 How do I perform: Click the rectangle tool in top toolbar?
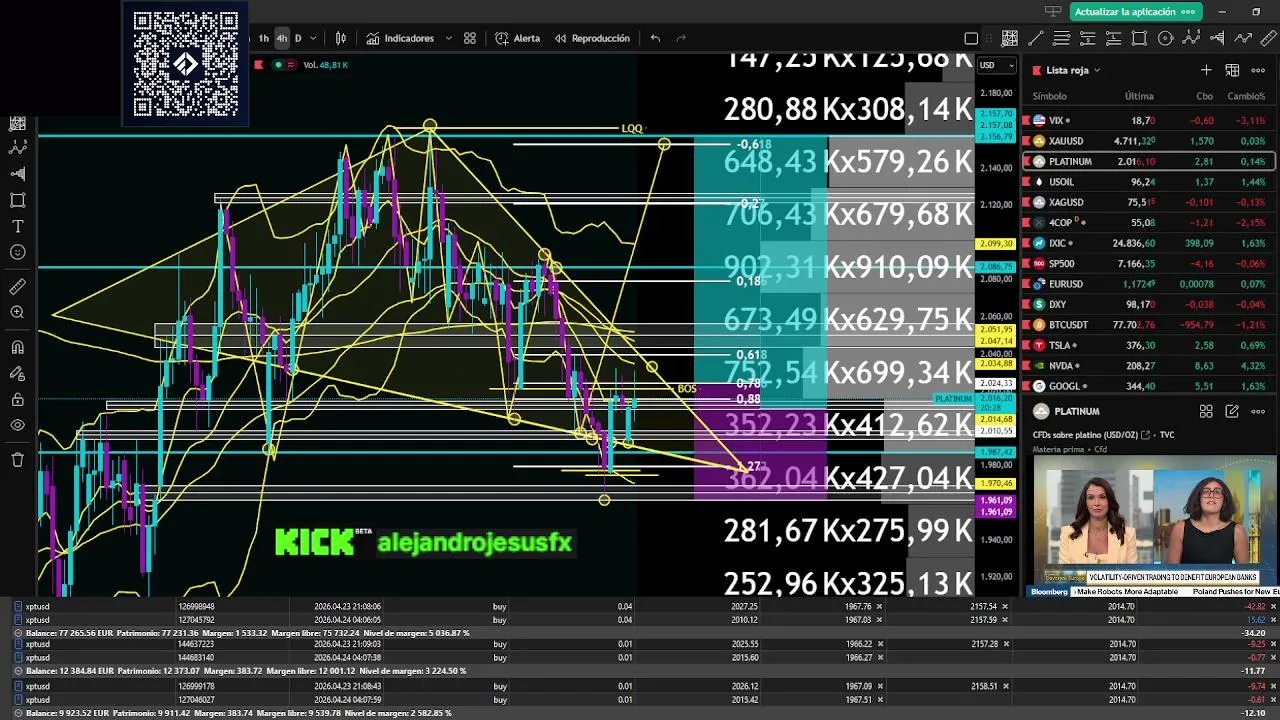(1139, 38)
